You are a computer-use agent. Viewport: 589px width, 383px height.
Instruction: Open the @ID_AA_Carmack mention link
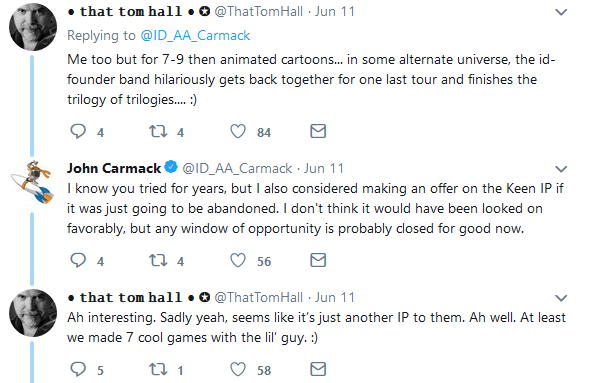195,35
